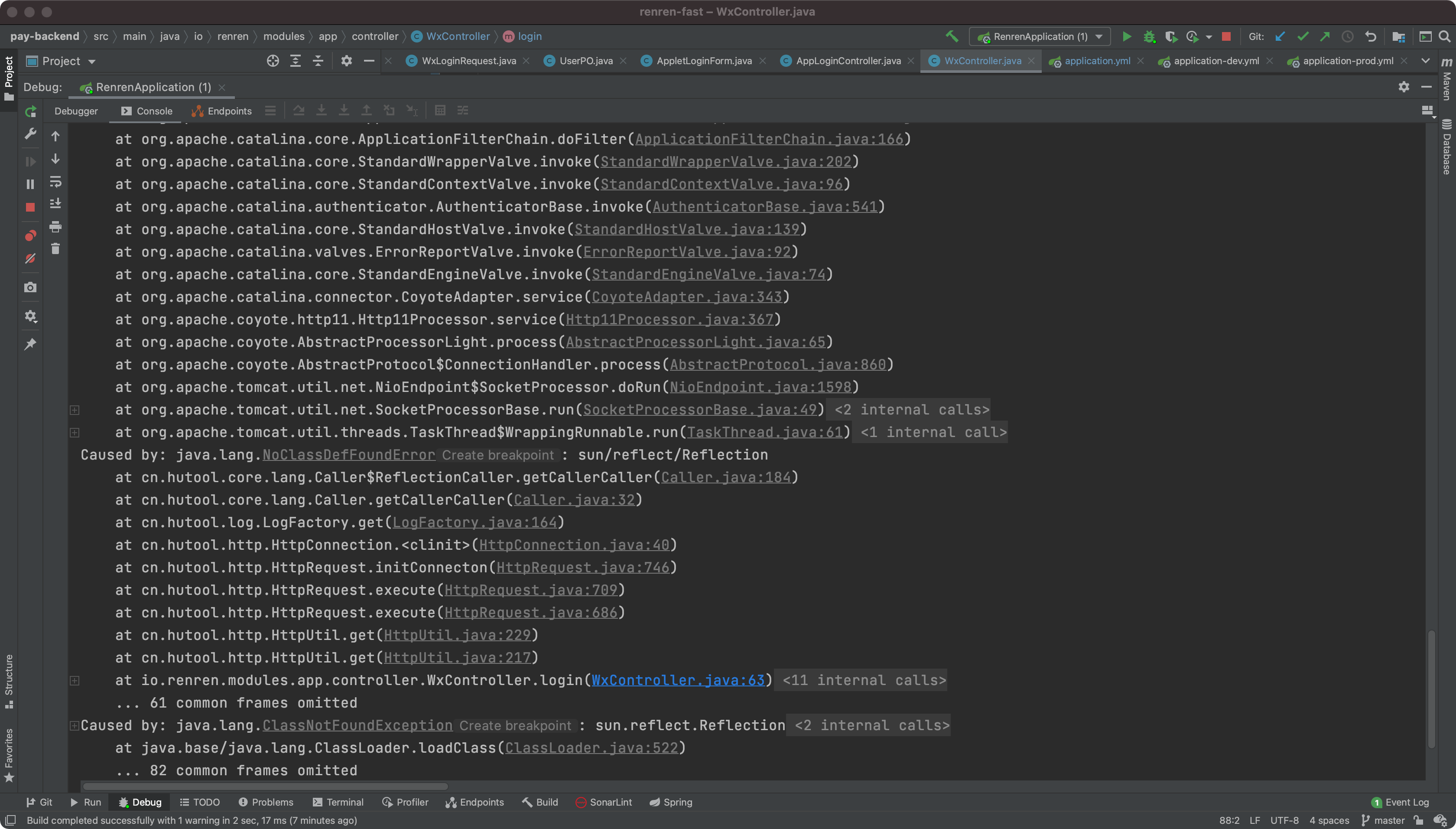Click the camera thread dump icon
1456x829 pixels.
(31, 287)
